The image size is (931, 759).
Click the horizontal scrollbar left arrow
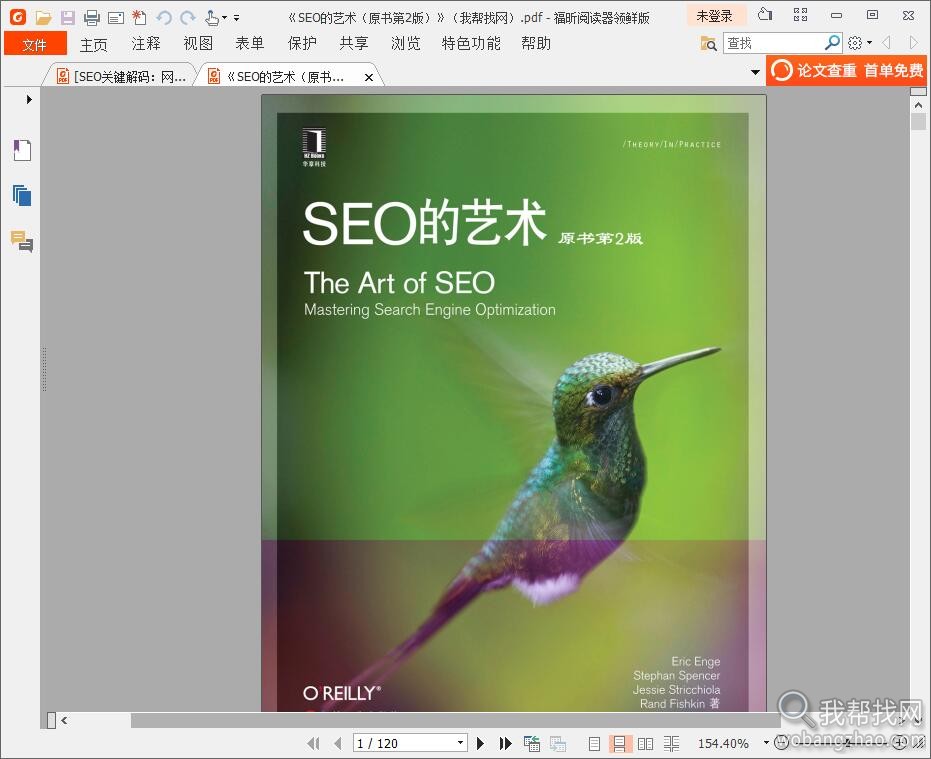tap(64, 720)
